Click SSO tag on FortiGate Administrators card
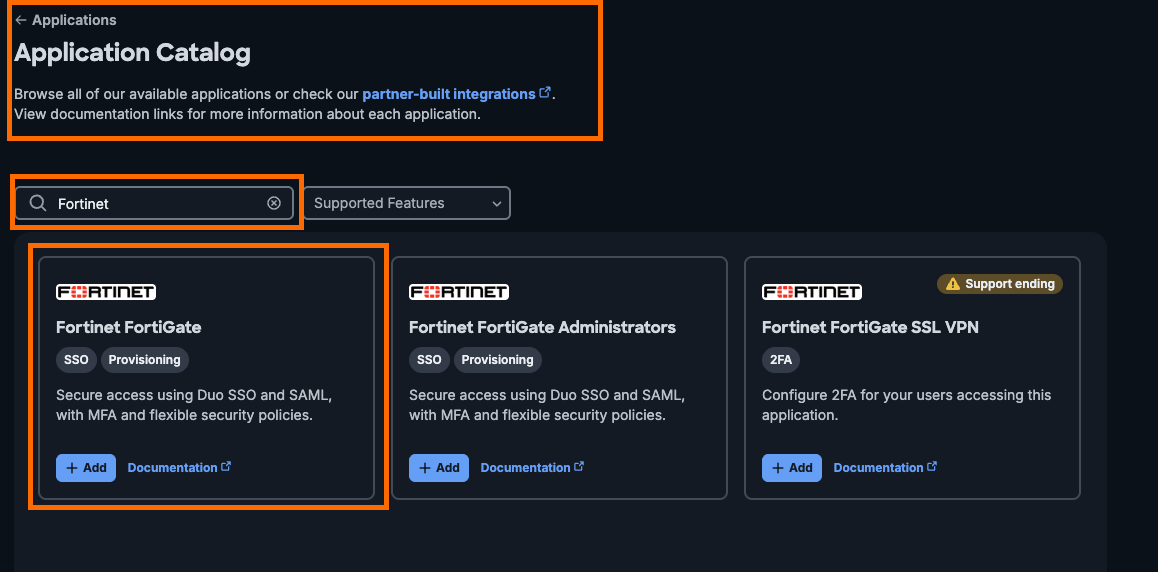 point(429,359)
